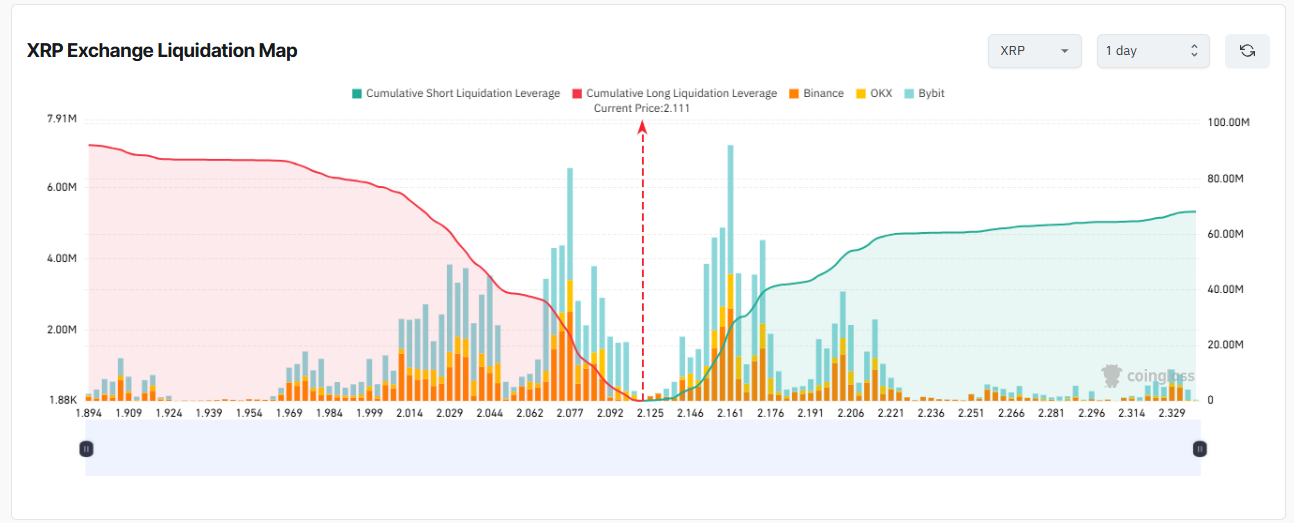This screenshot has width=1294, height=523.
Task: Click the 80.00M right axis label
Action: [1226, 178]
